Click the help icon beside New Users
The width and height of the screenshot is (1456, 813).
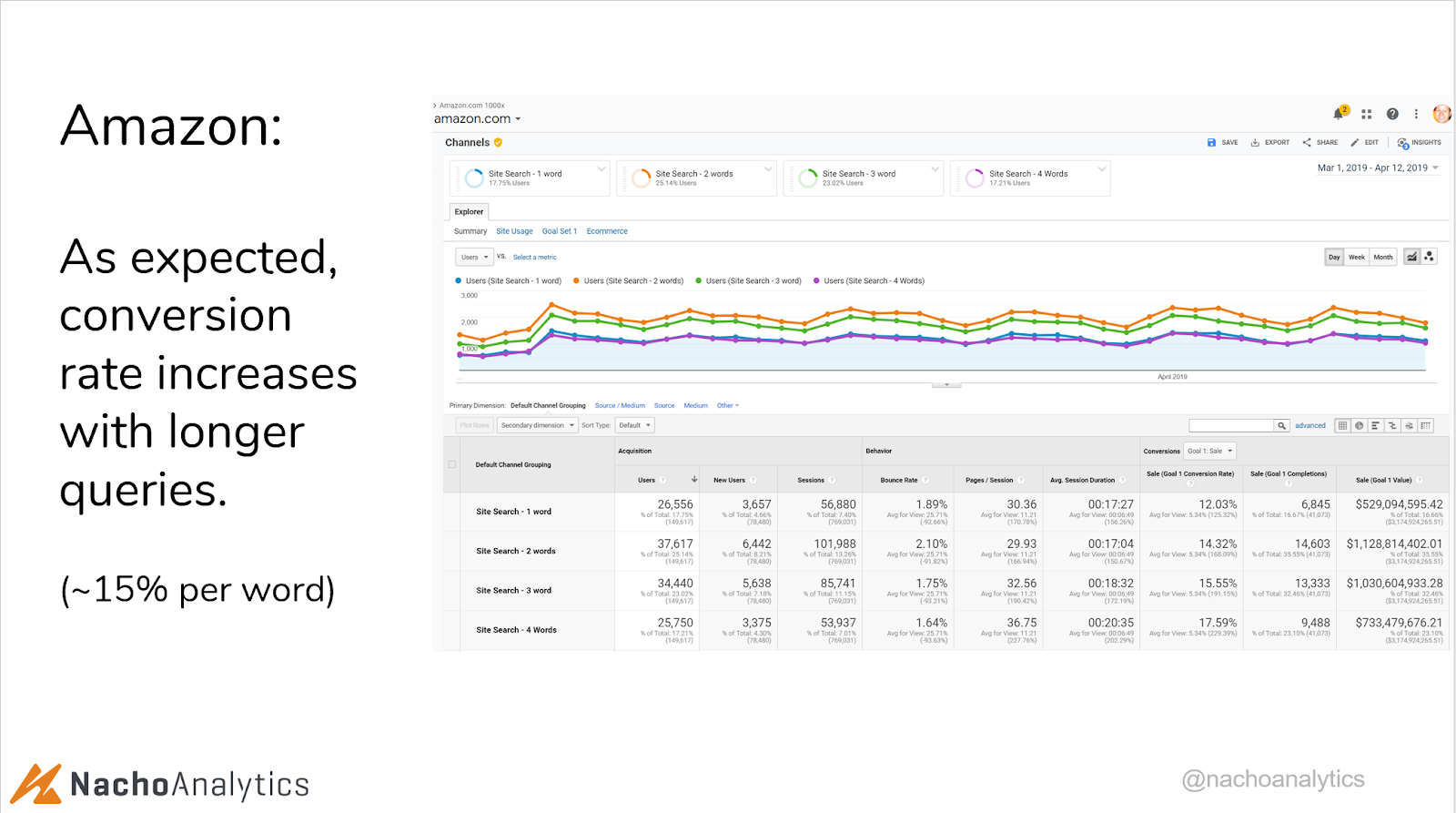click(753, 480)
